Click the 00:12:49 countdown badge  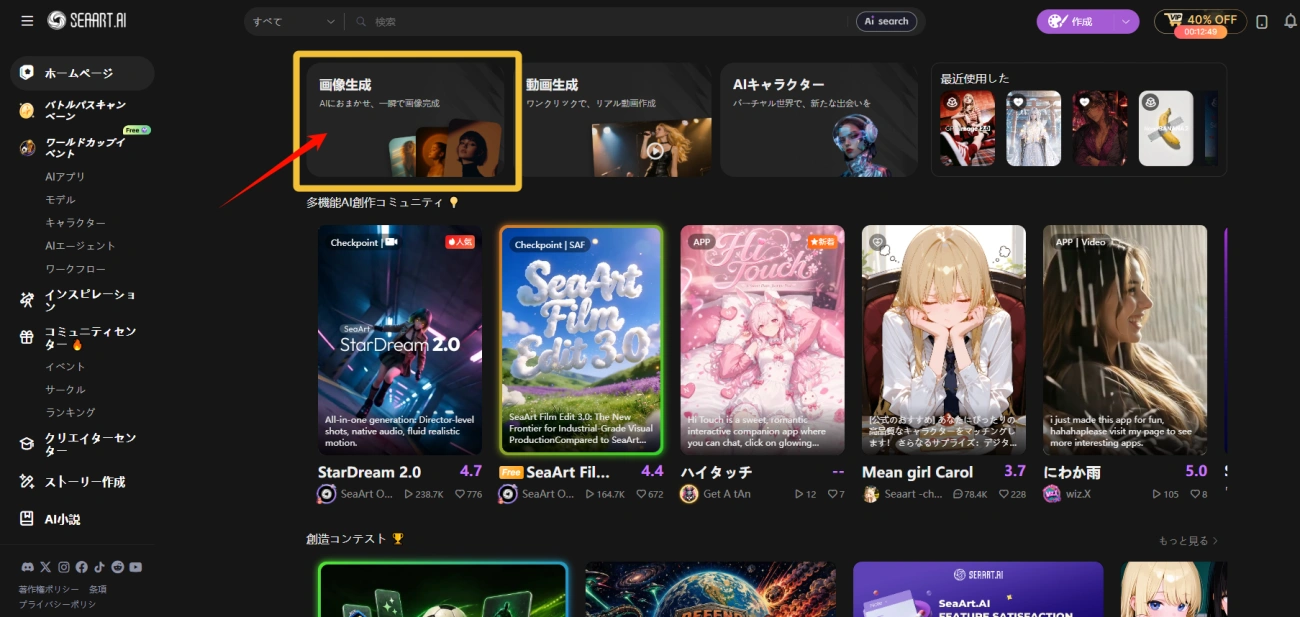coord(1200,32)
